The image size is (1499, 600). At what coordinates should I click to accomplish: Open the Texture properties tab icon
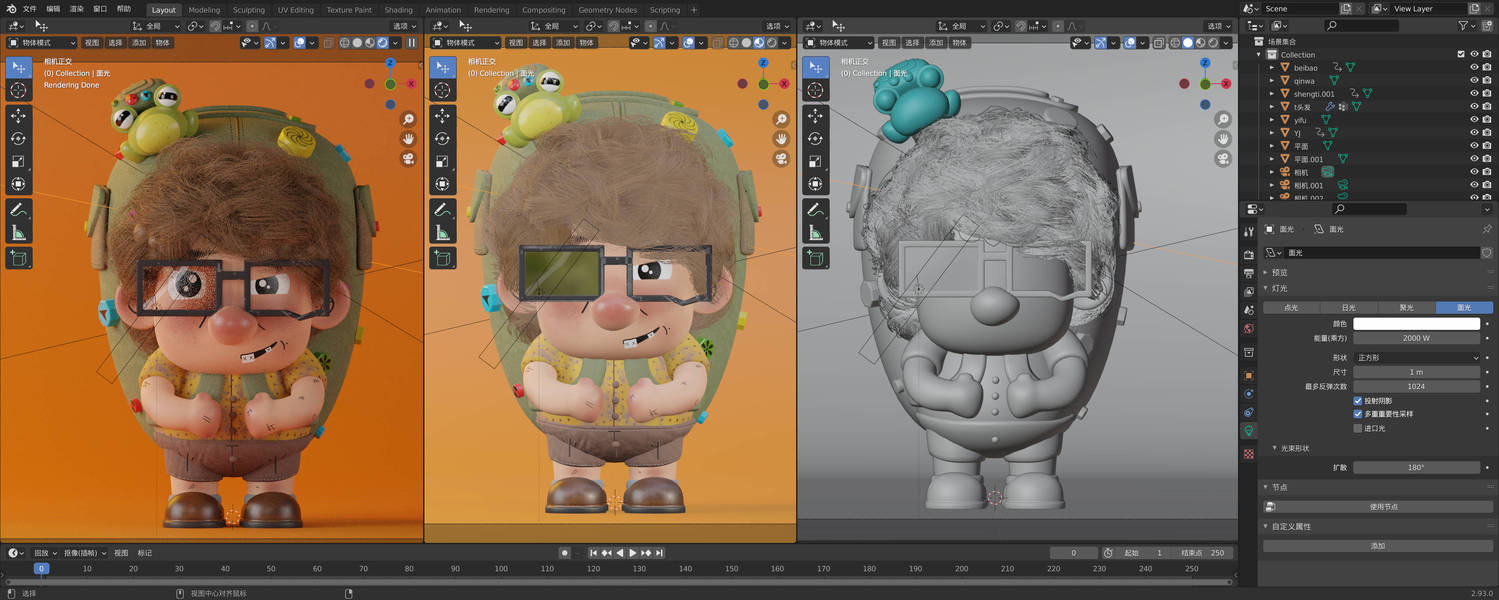tap(1249, 454)
